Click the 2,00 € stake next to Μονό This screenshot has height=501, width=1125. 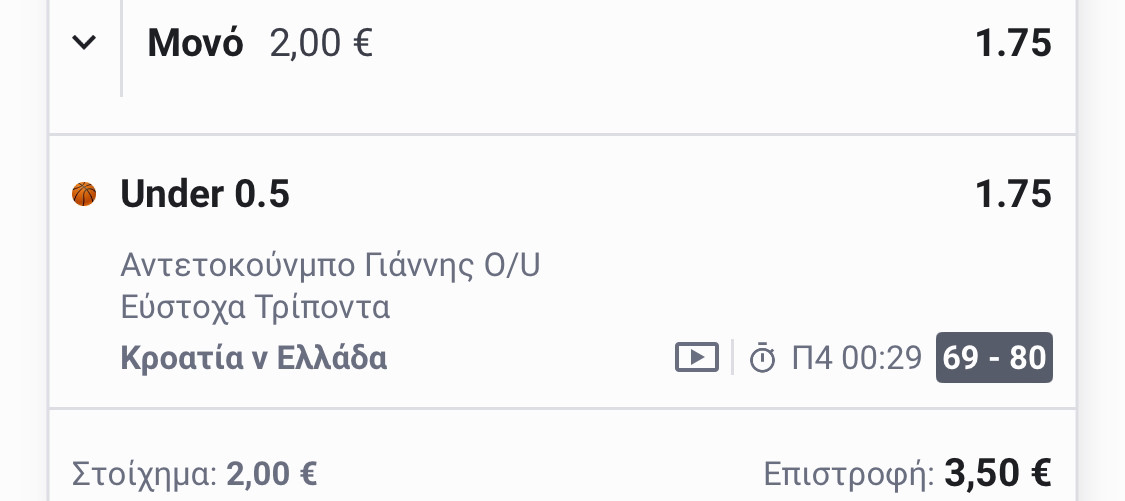click(x=321, y=43)
